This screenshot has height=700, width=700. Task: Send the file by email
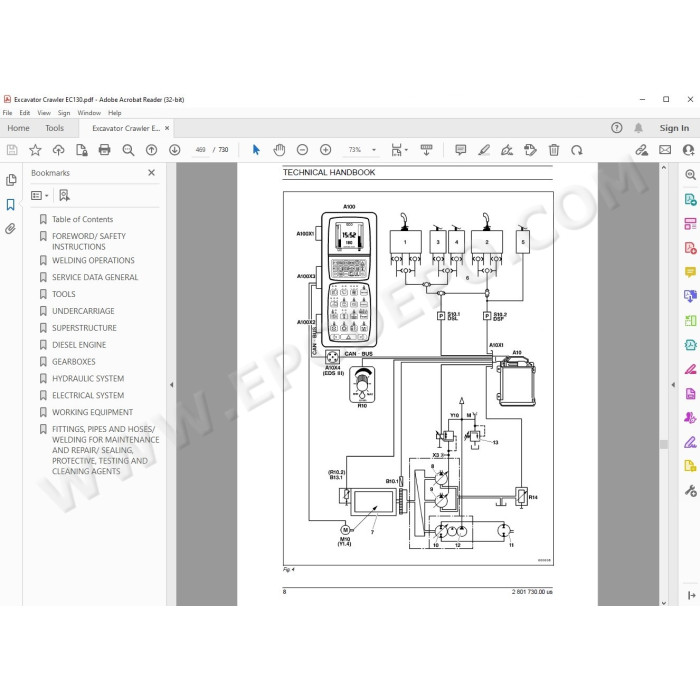coord(665,150)
